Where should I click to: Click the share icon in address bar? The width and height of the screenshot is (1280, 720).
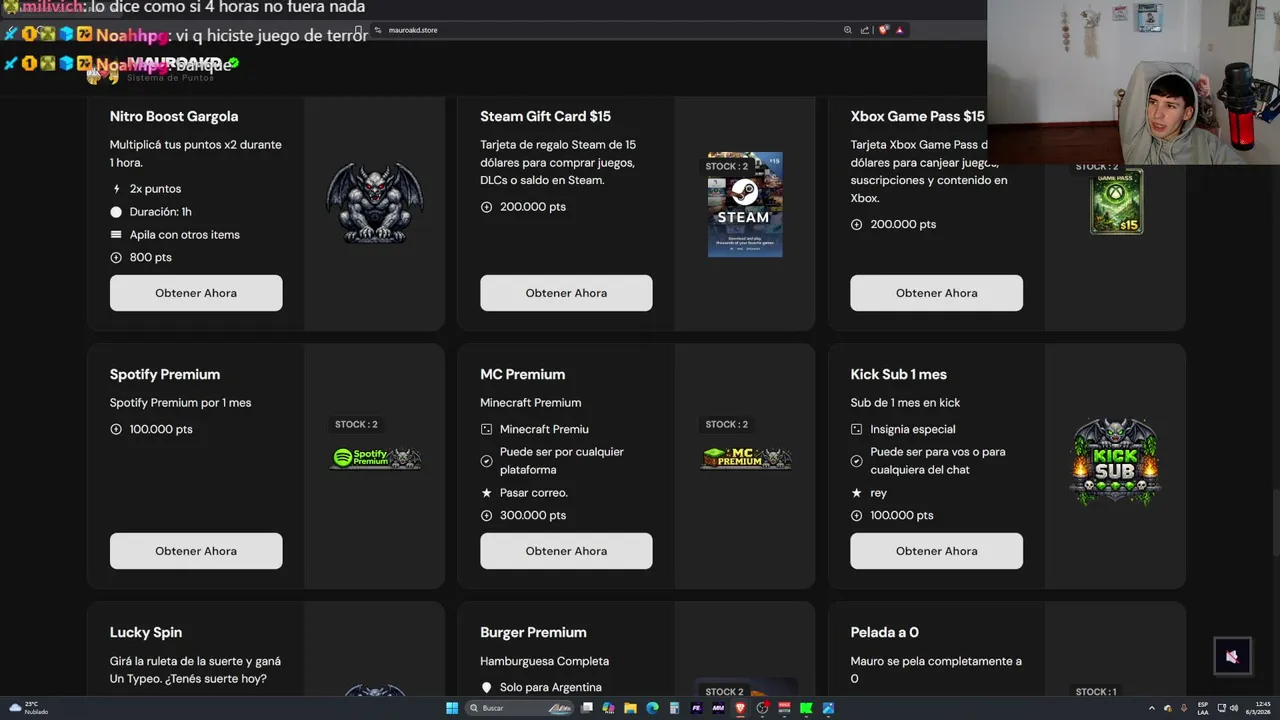click(x=865, y=30)
